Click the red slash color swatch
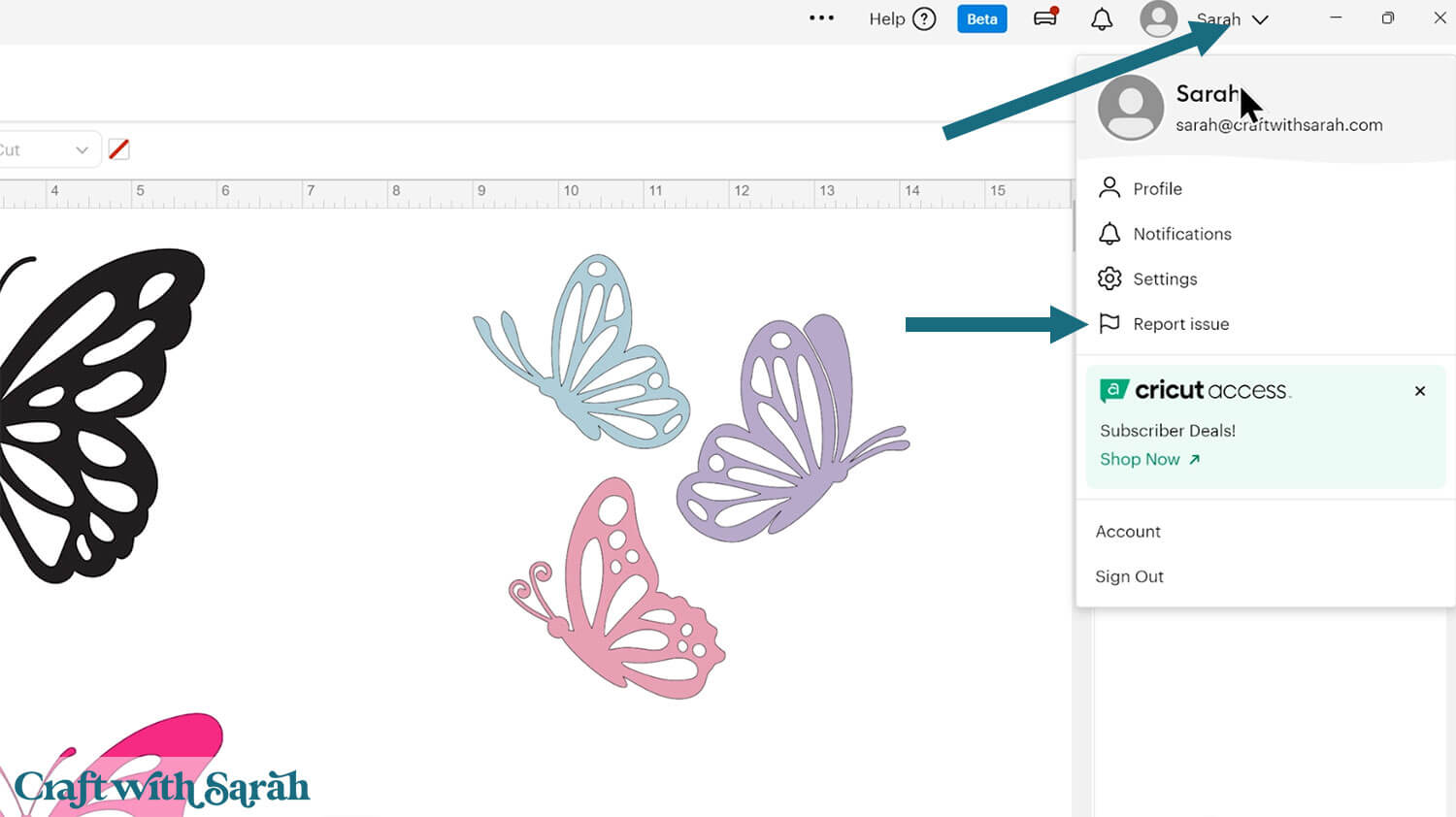 [x=118, y=149]
